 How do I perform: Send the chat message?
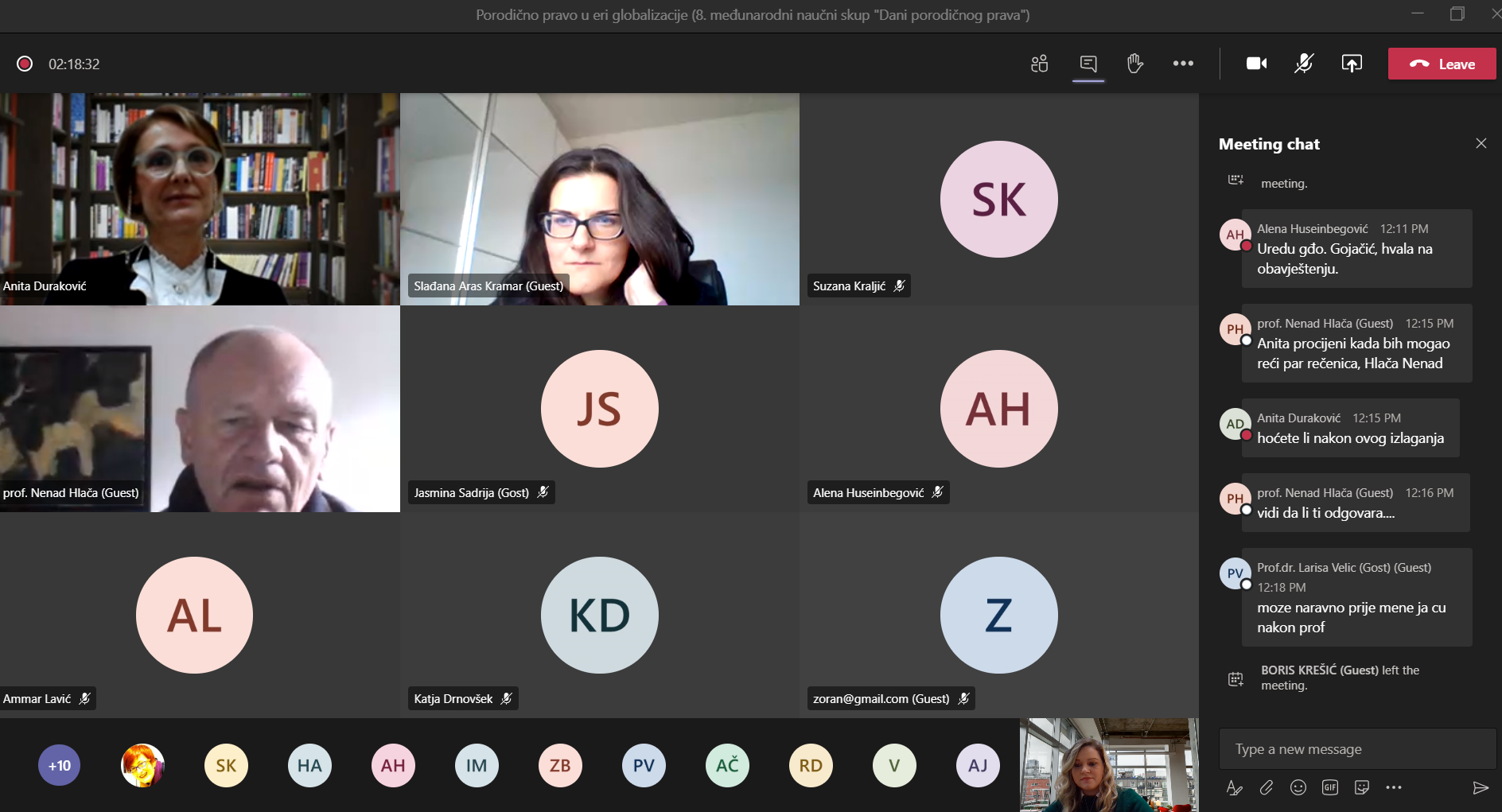(x=1480, y=787)
